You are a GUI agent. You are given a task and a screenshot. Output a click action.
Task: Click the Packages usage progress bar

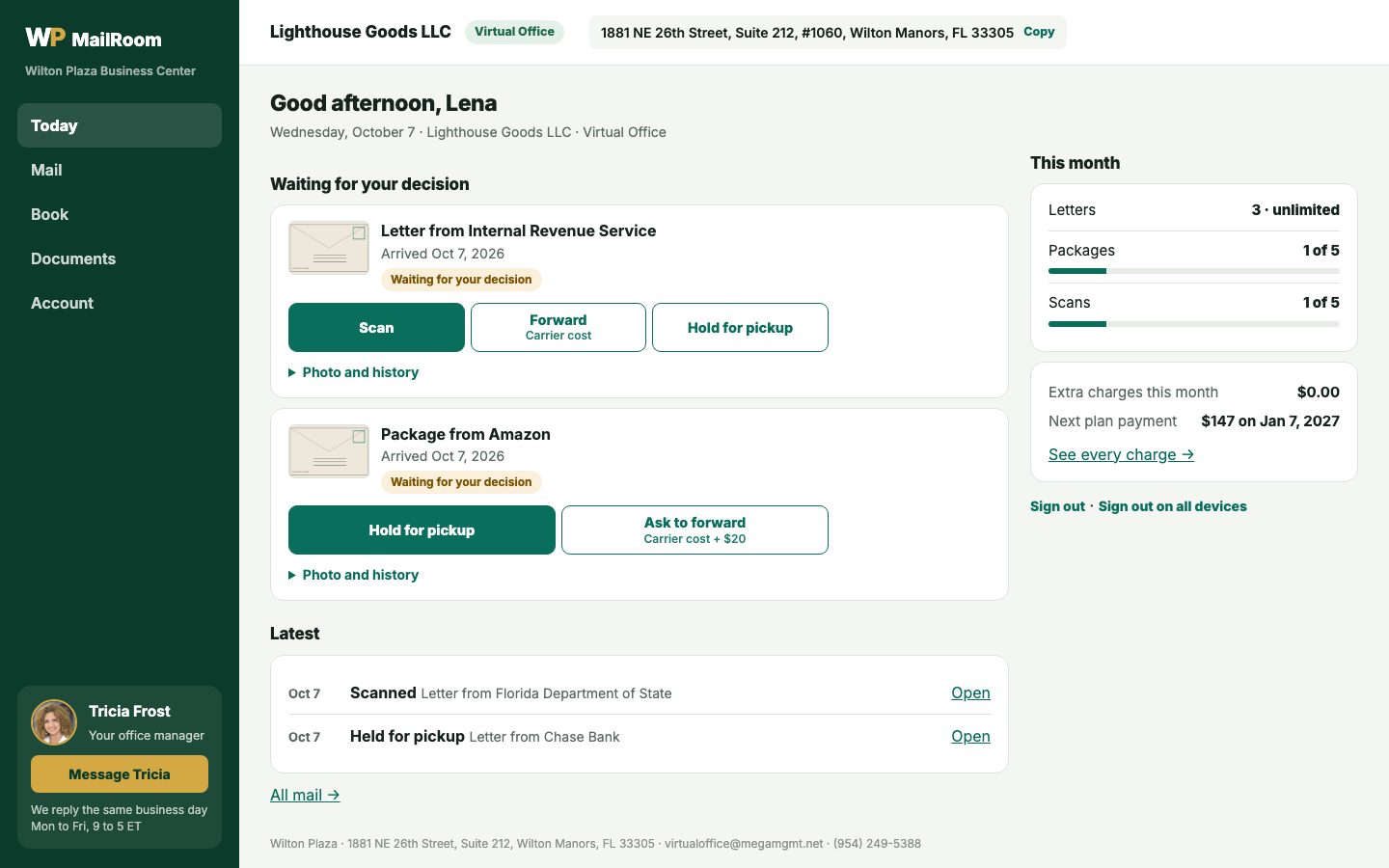[1194, 271]
